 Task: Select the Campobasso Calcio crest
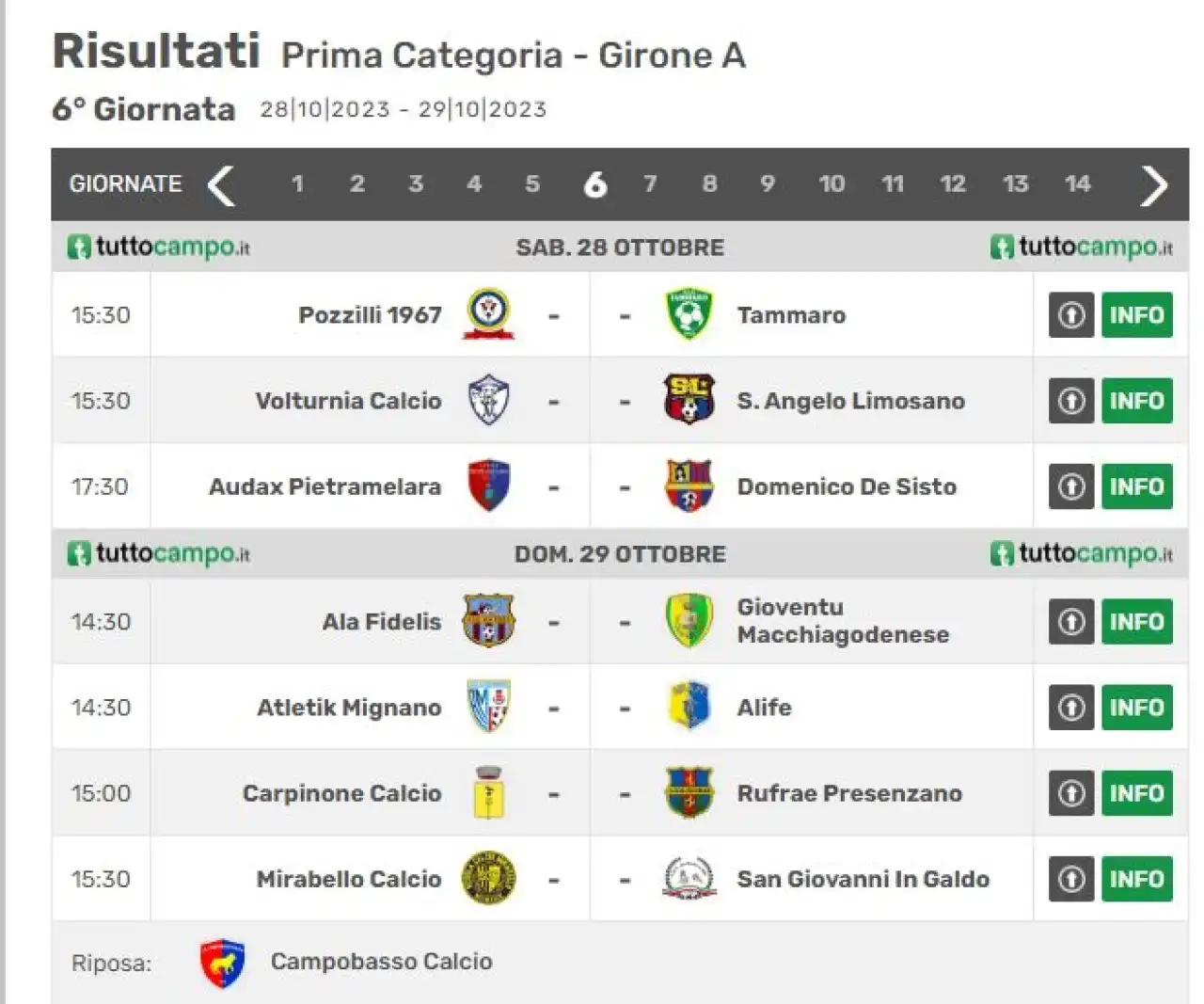pos(223,964)
